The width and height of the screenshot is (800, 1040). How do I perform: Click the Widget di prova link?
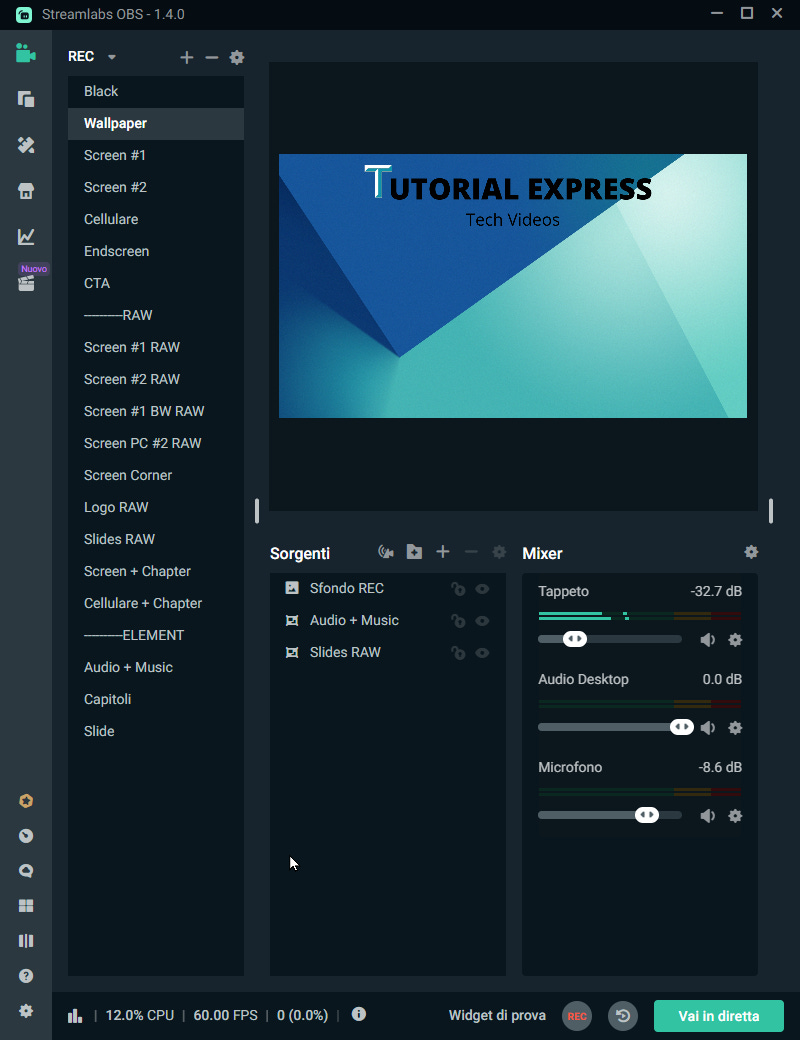click(x=497, y=1015)
